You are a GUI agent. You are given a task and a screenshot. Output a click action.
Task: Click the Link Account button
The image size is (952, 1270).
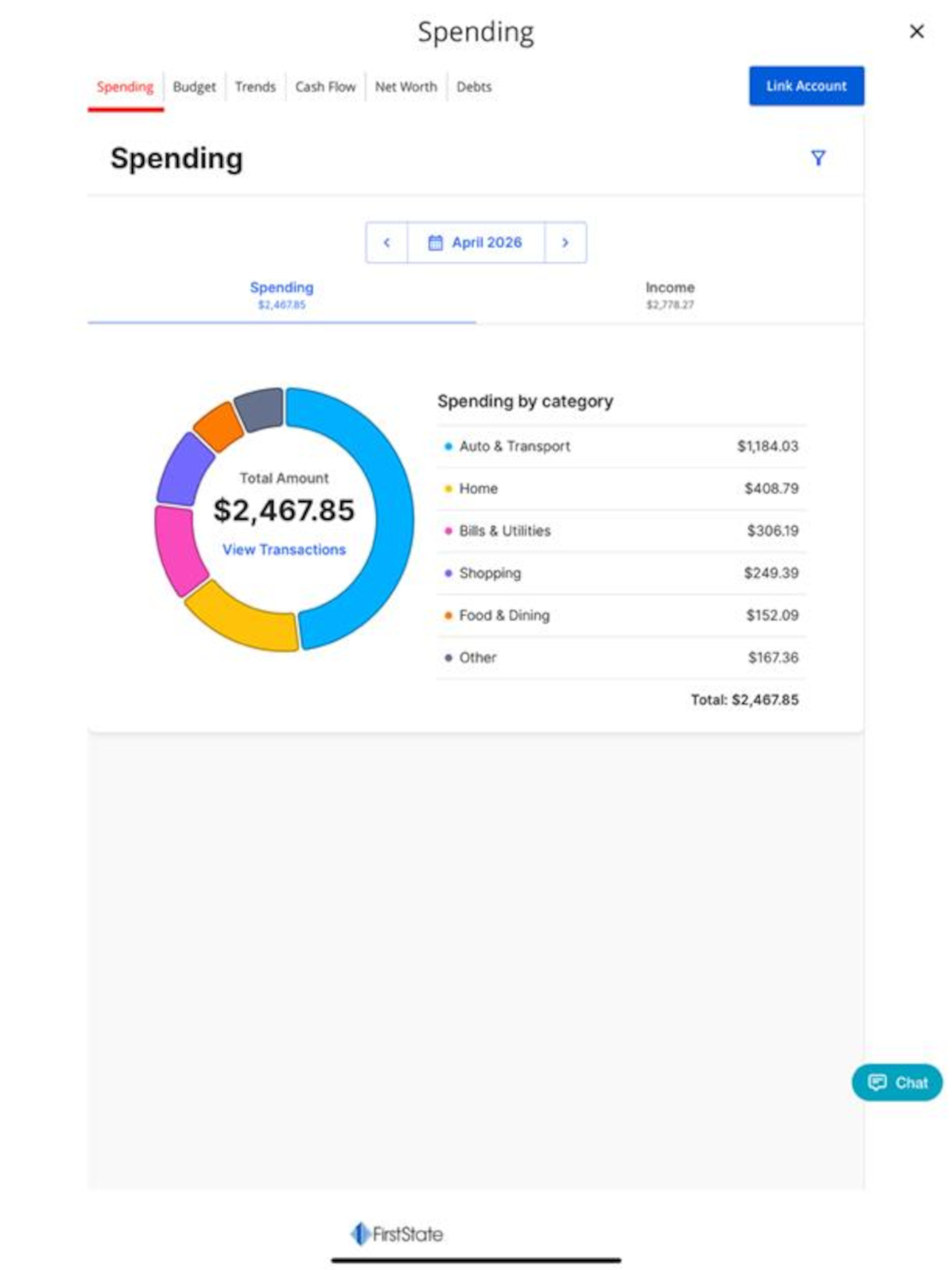pos(806,86)
